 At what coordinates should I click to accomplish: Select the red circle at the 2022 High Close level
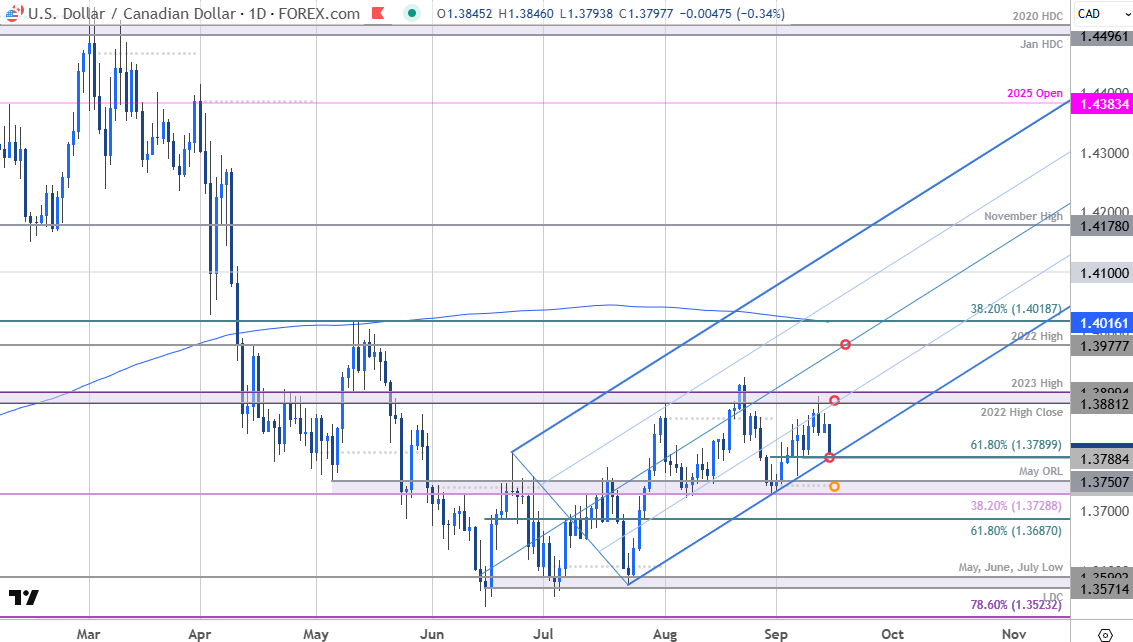(835, 401)
